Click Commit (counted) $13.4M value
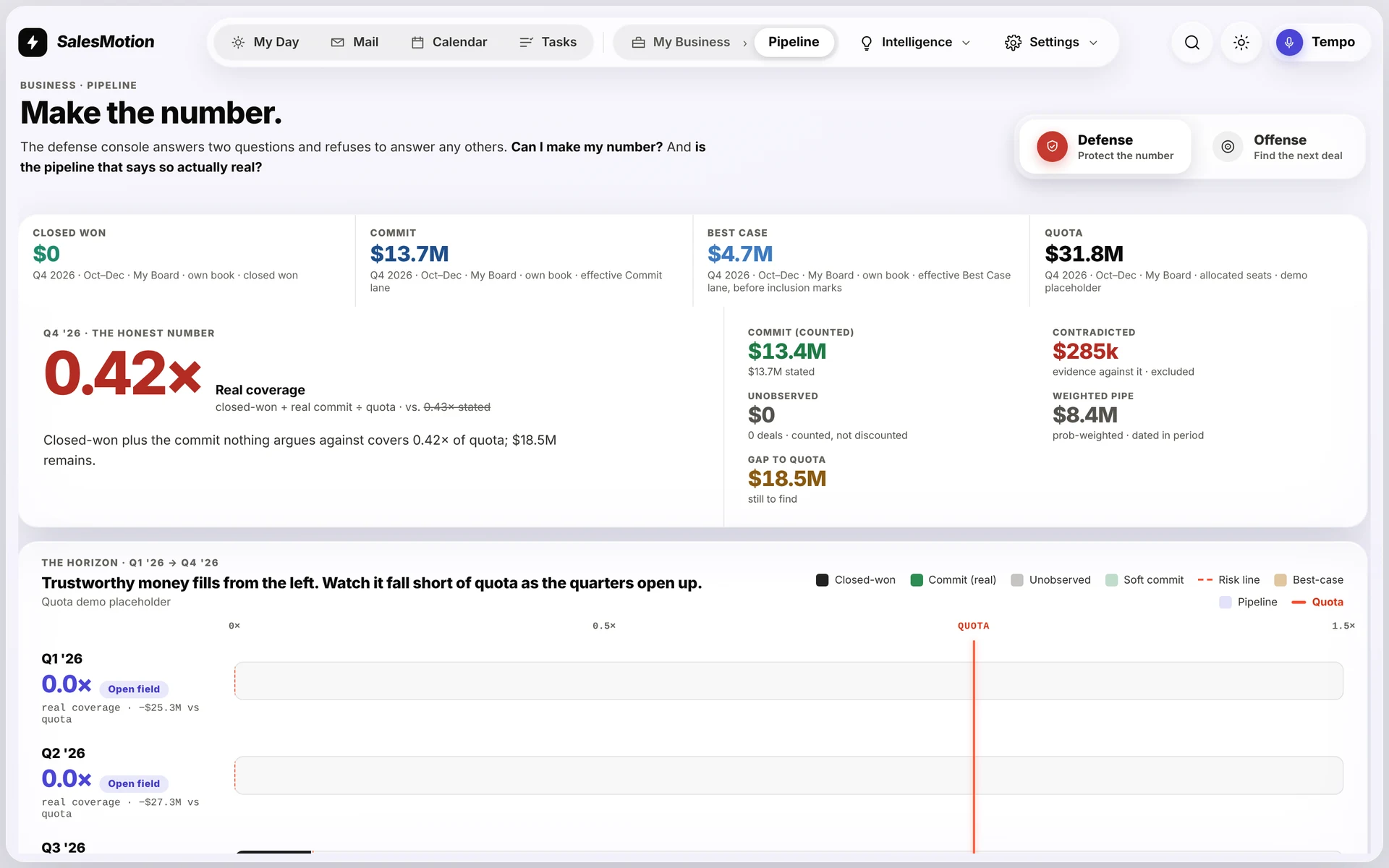1389x868 pixels. [x=787, y=352]
